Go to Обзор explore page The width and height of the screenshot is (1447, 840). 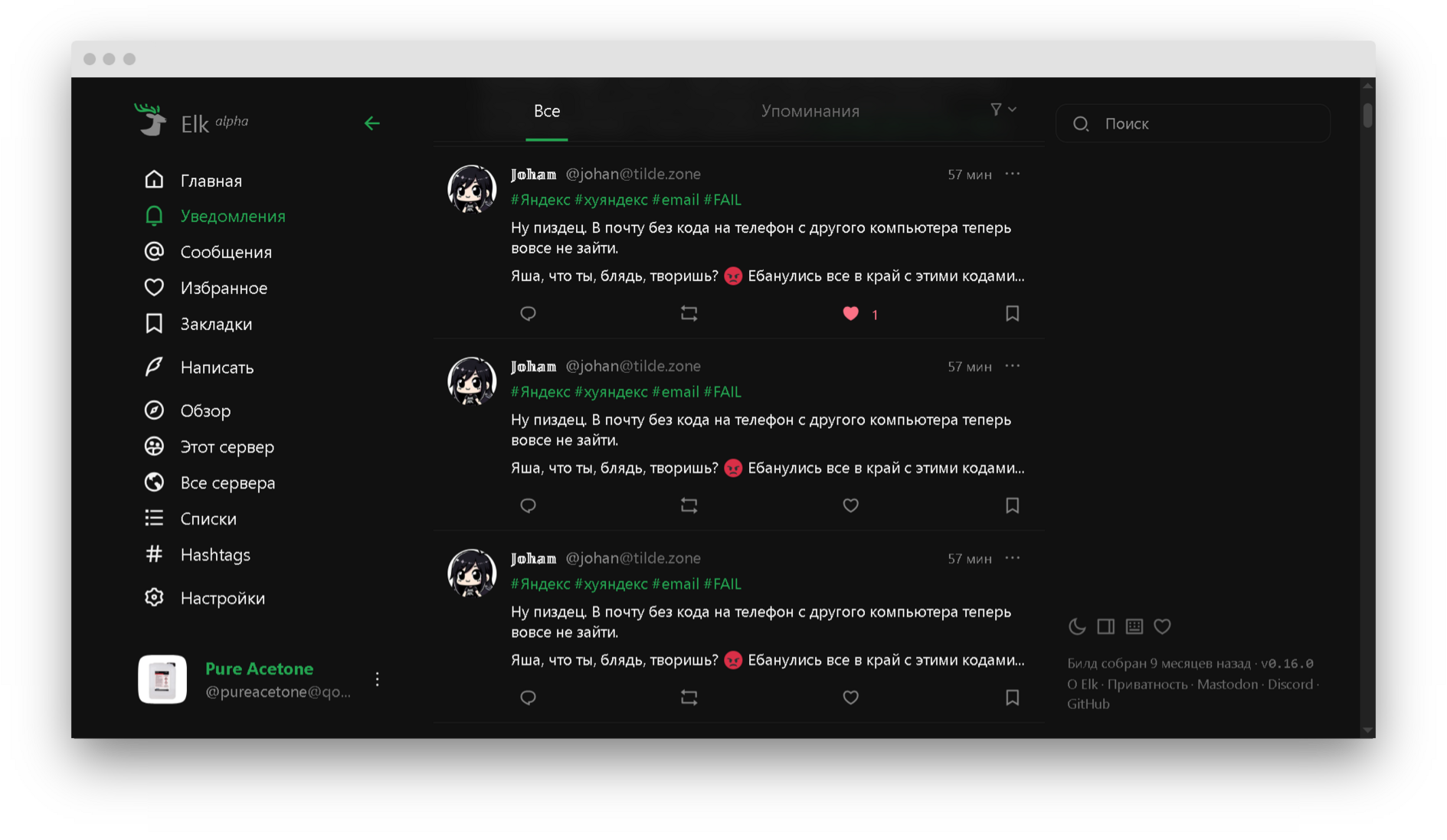(205, 411)
